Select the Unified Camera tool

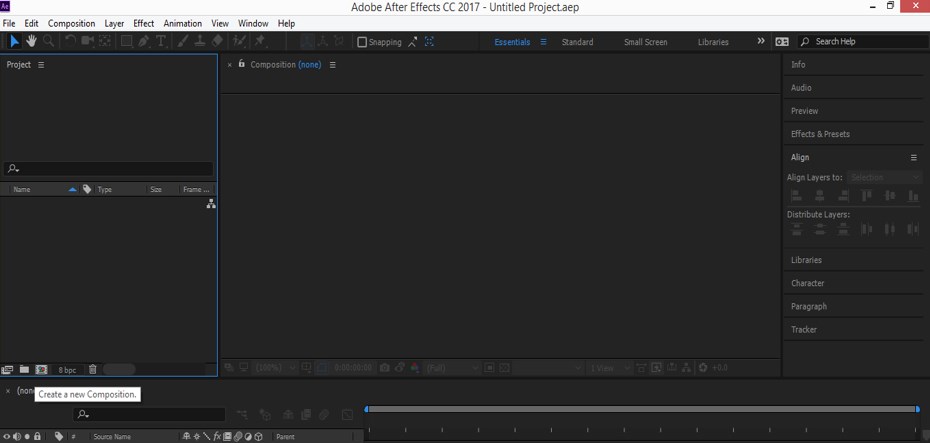(x=88, y=41)
